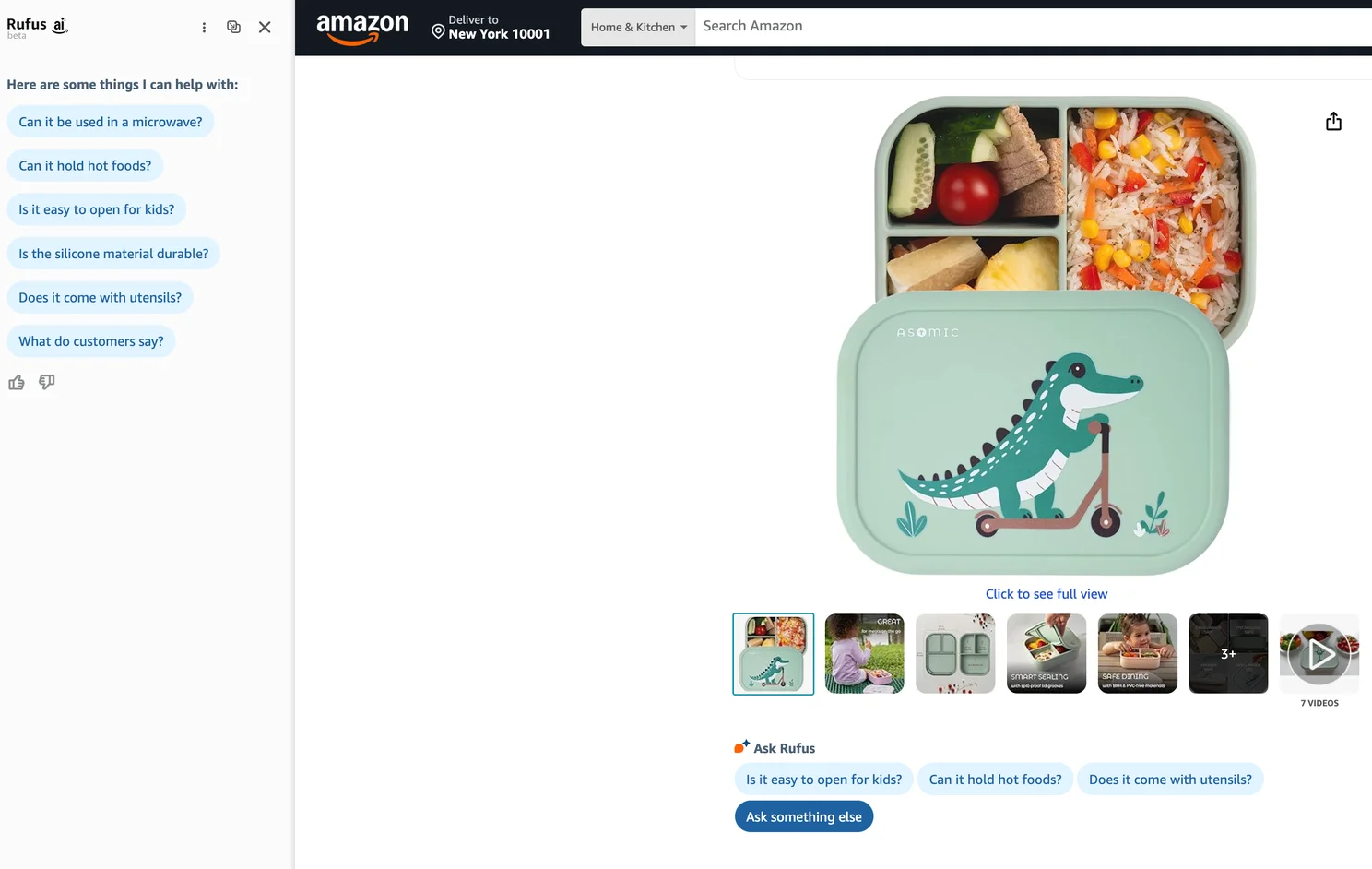The height and width of the screenshot is (869, 1372).
Task: Give thumbs up to Rufus suggestions
Action: [17, 383]
